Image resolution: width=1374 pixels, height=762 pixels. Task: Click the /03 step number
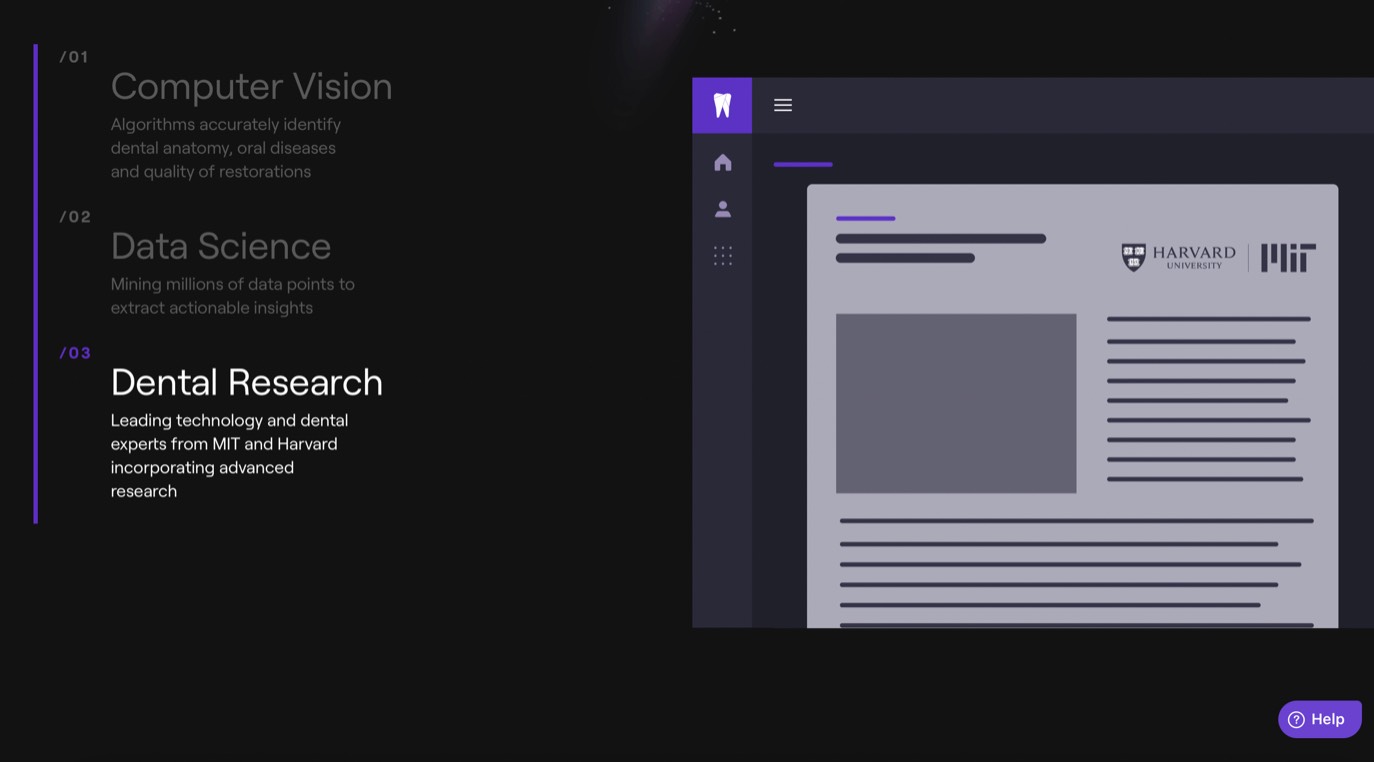tap(75, 353)
